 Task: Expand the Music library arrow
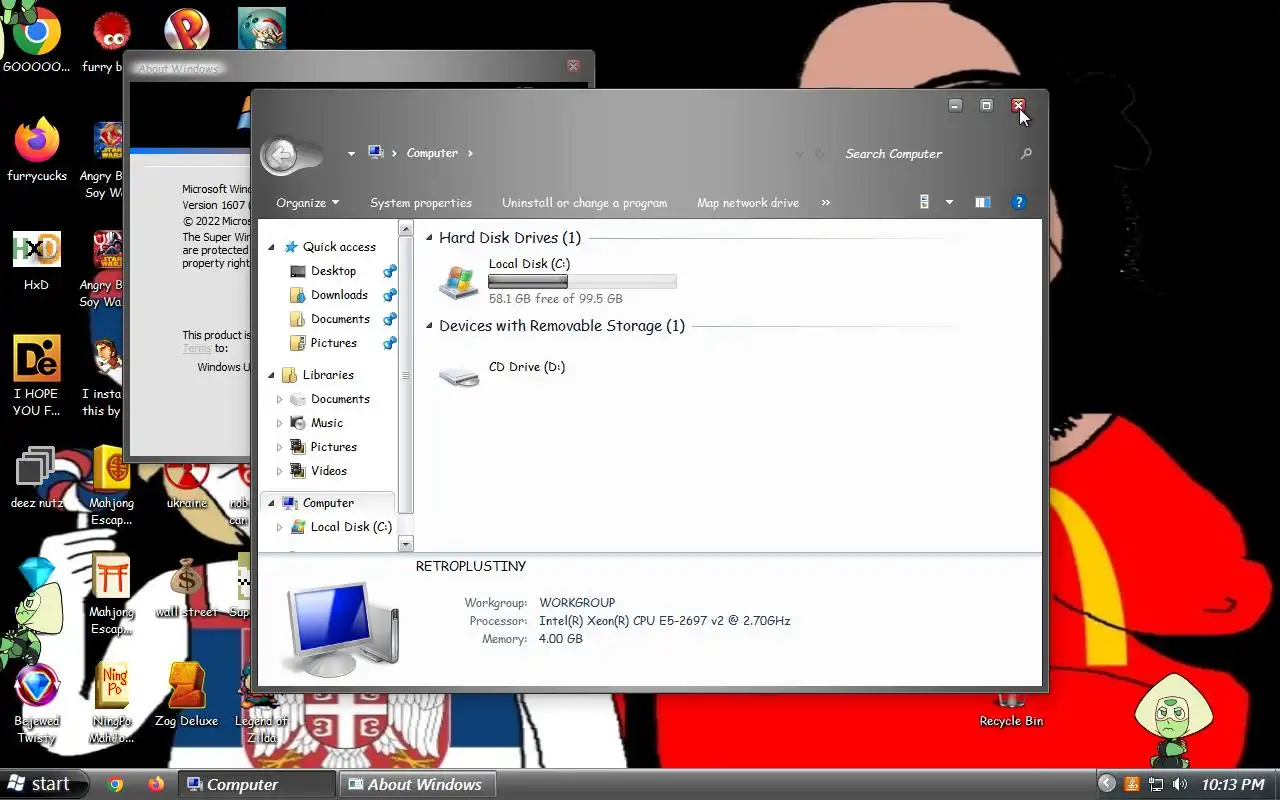tap(279, 423)
